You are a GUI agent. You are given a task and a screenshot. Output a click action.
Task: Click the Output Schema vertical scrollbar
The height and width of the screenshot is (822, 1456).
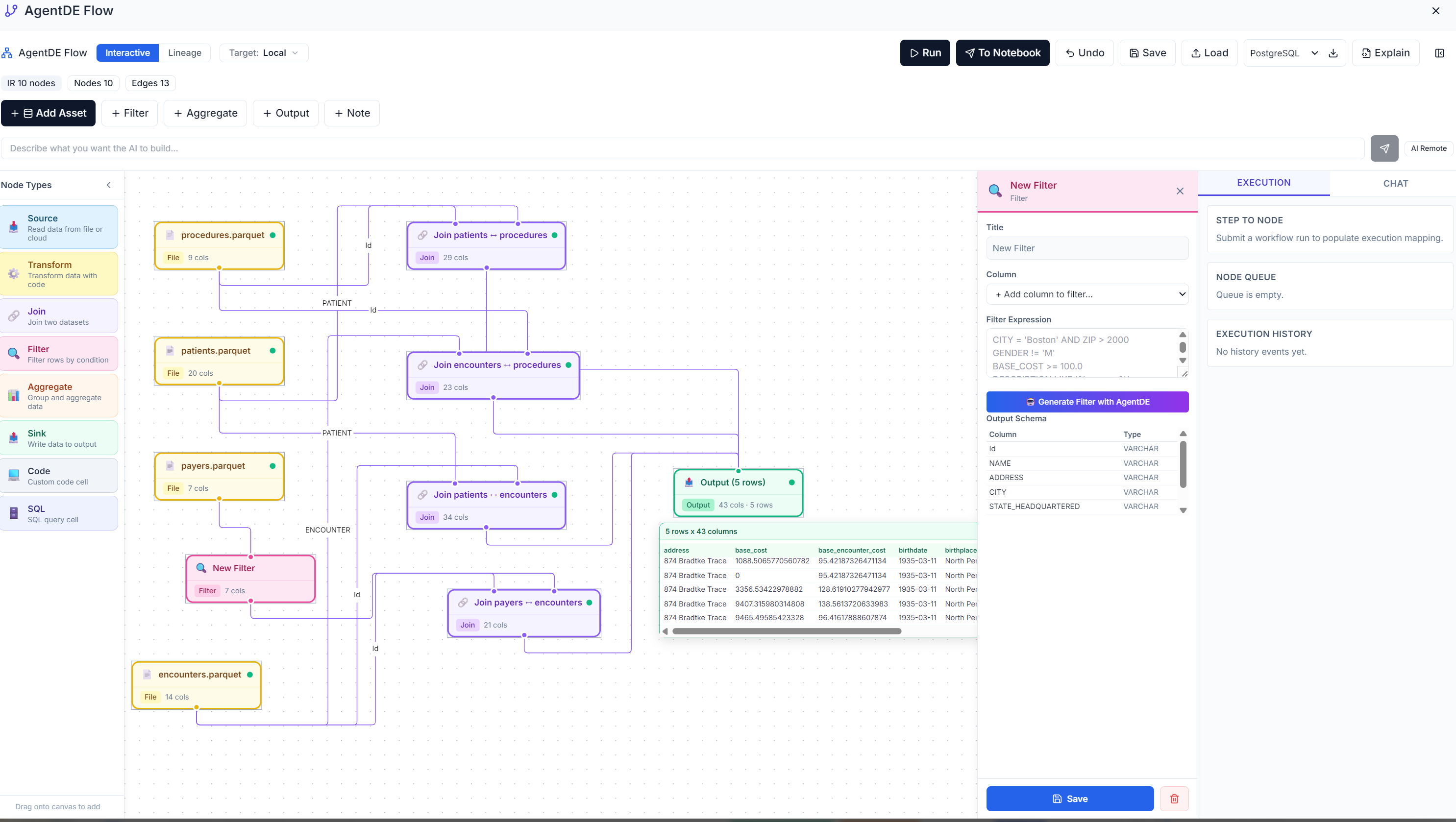1183,464
